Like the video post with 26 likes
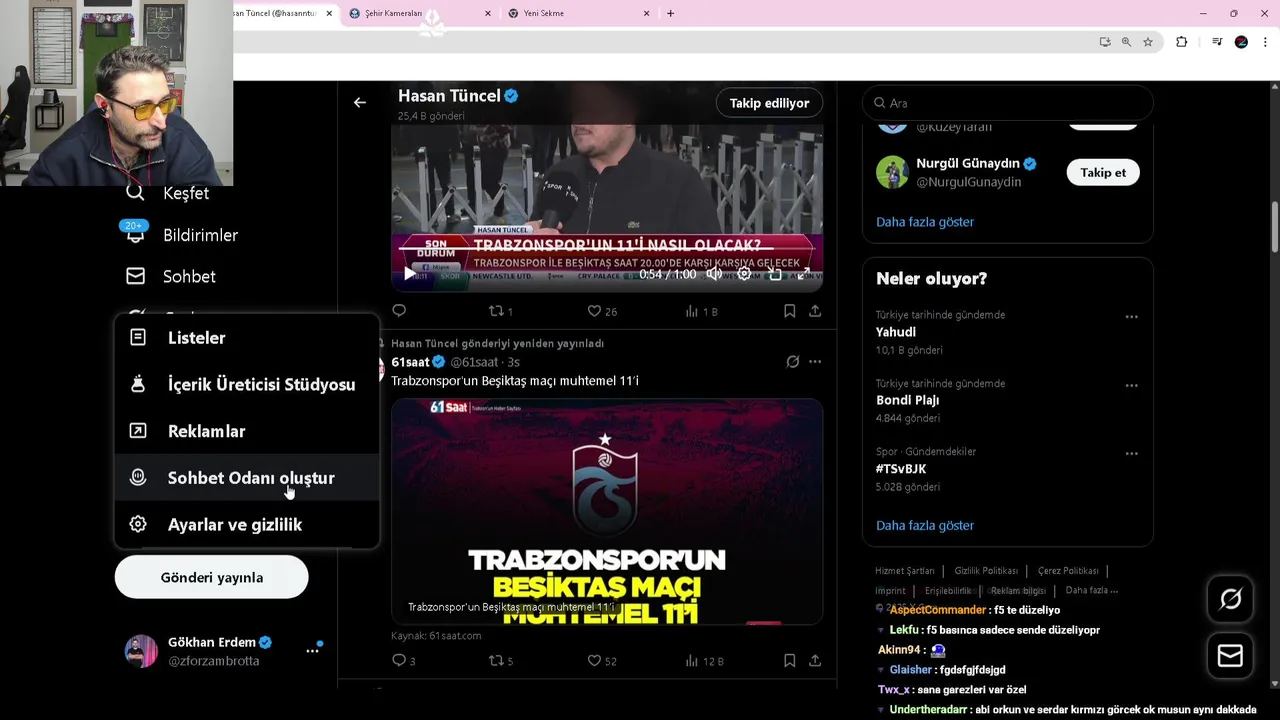Screen dimensions: 1280x720 click(x=601, y=311)
